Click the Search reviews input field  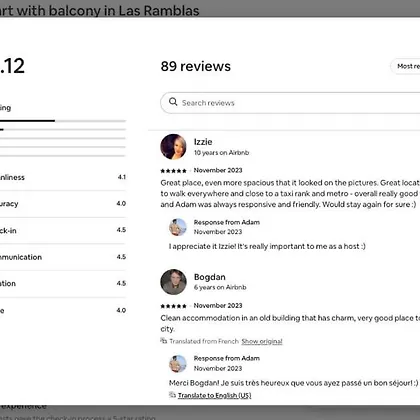pyautogui.click(x=290, y=103)
